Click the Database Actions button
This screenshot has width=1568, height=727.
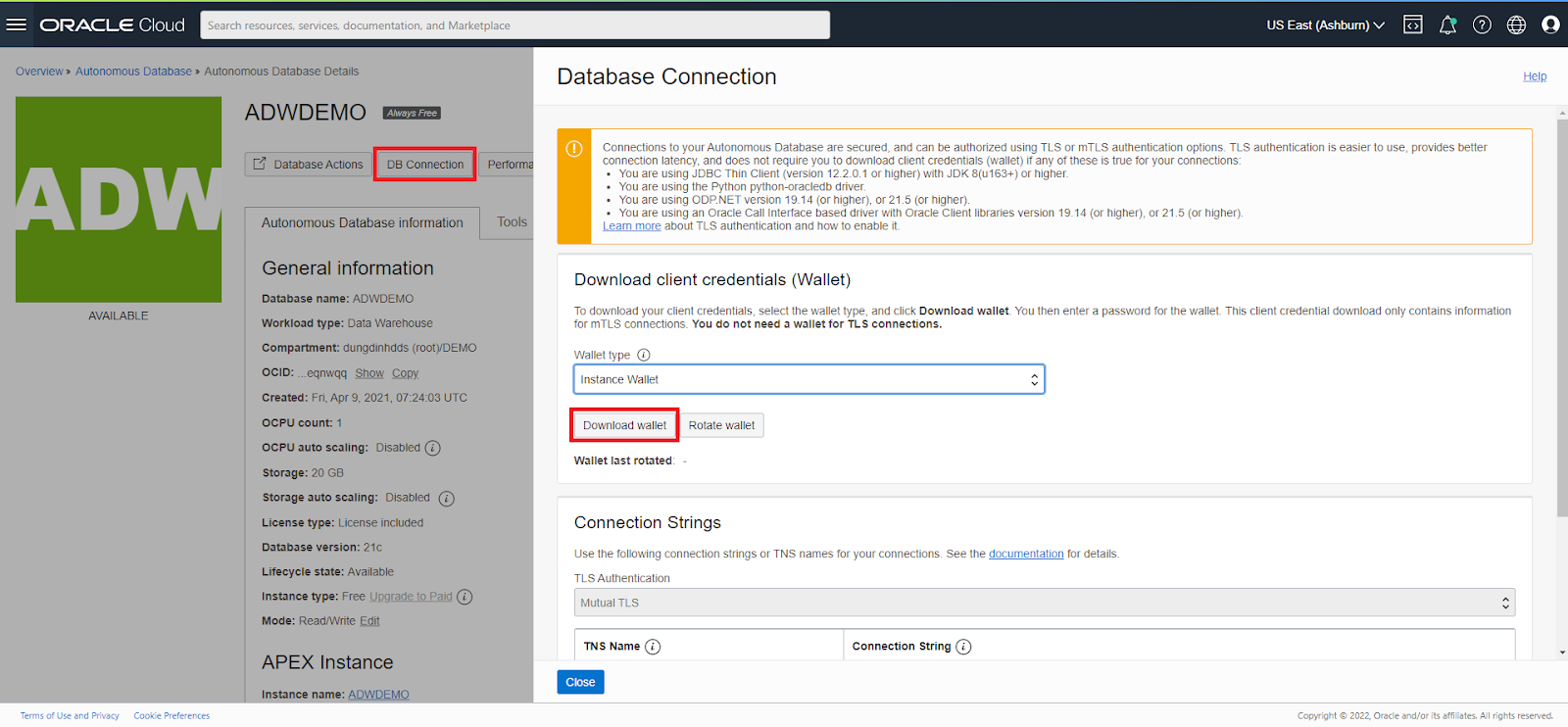click(x=308, y=165)
